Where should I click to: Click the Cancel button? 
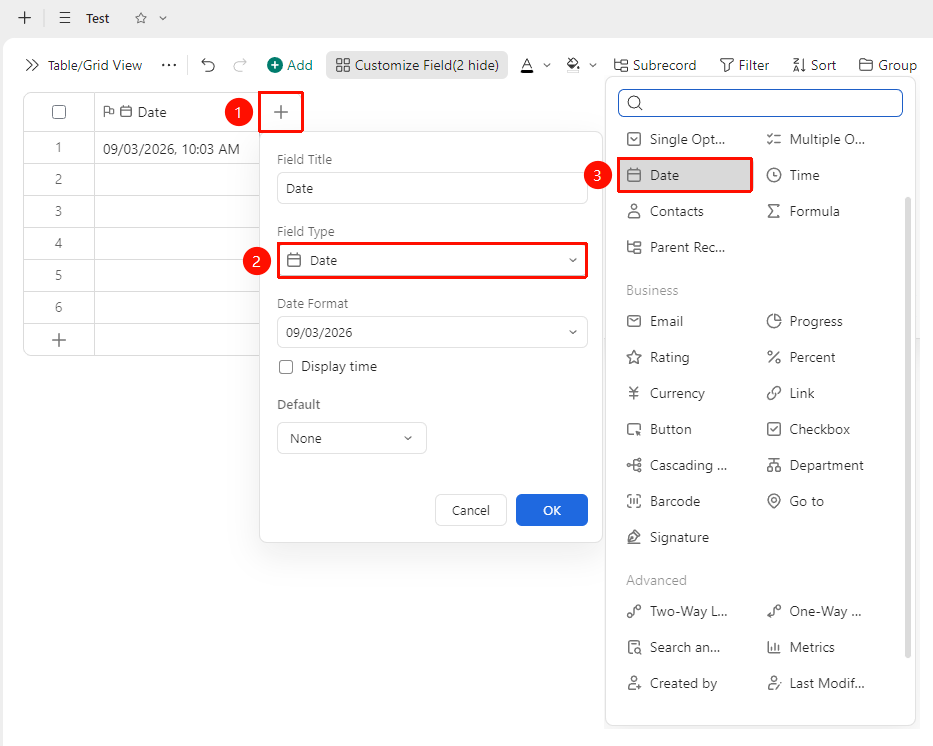click(x=471, y=510)
